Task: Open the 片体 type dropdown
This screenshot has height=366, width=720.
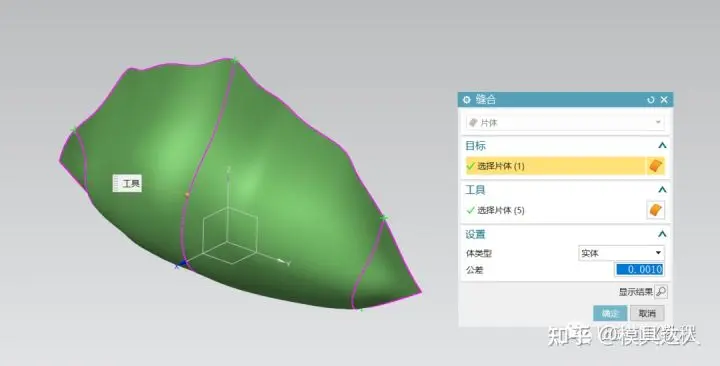Action: point(565,123)
